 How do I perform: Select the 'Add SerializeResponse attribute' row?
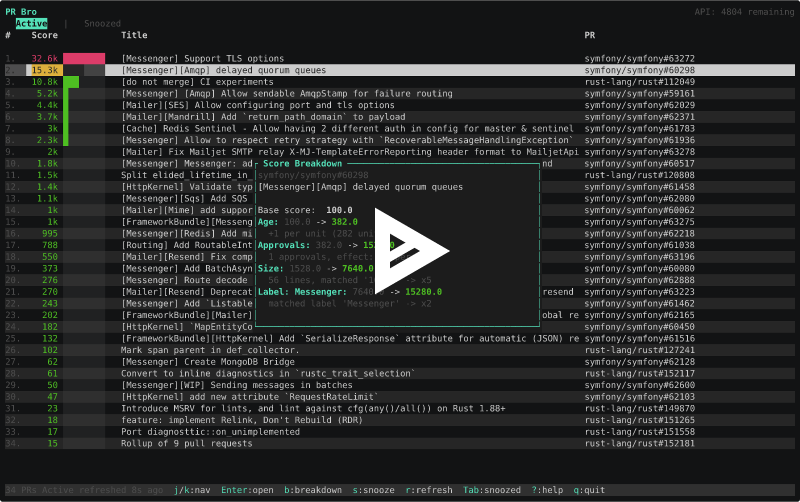point(400,339)
